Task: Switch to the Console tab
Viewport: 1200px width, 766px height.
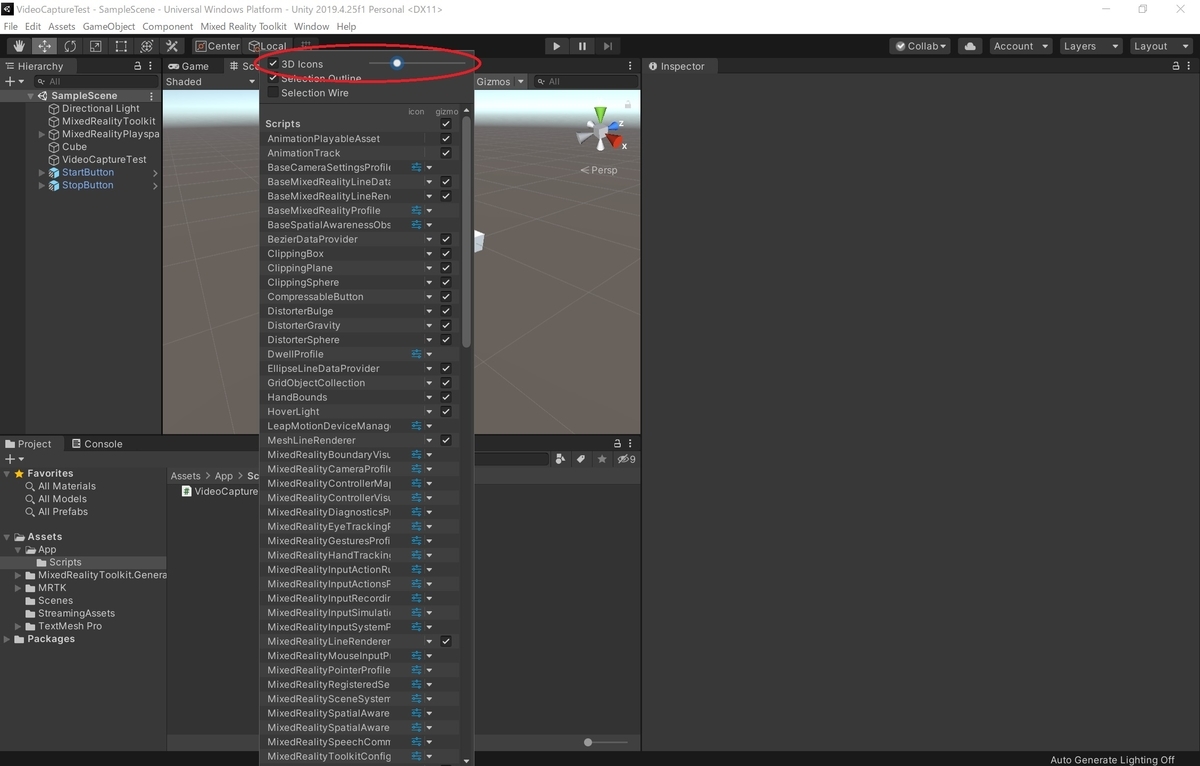Action: 96,444
